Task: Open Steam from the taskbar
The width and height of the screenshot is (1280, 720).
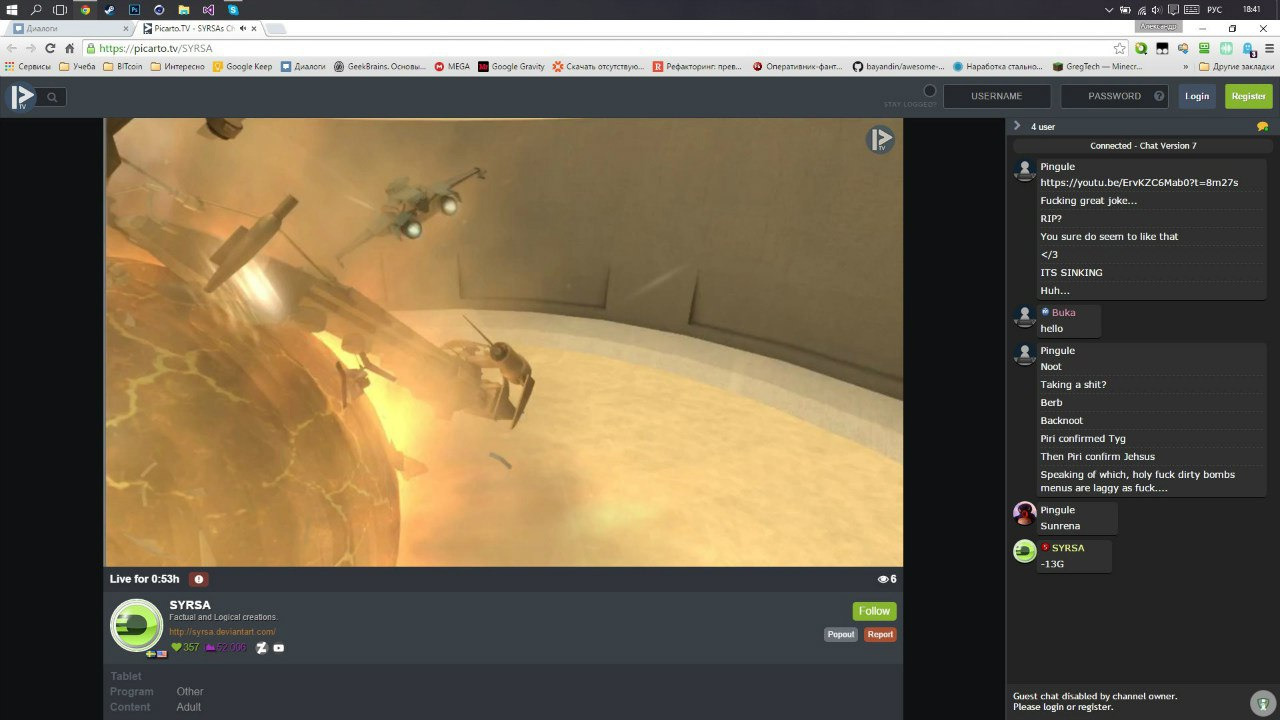Action: pos(109,9)
